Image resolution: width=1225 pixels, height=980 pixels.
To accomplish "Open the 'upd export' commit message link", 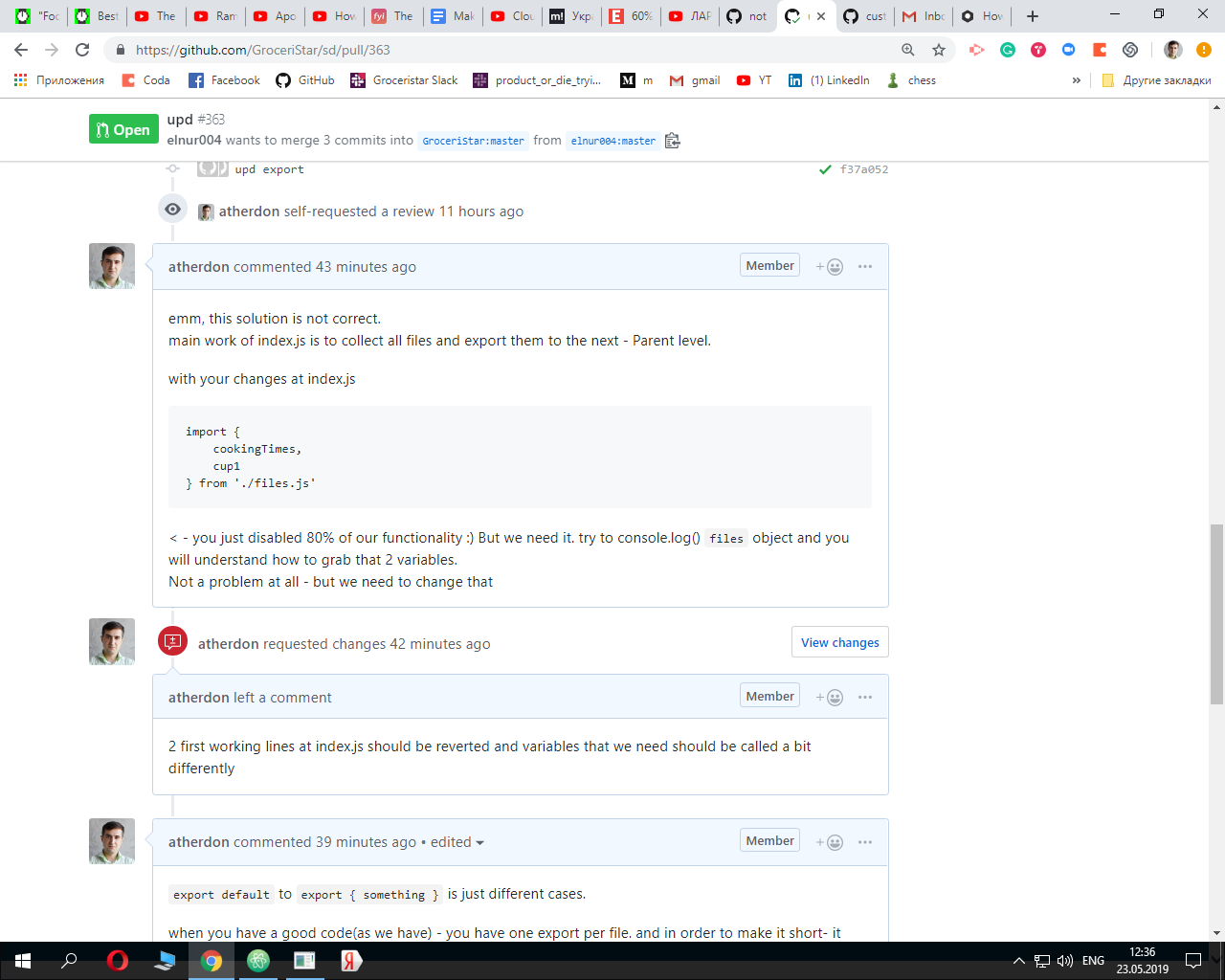I will tap(269, 169).
